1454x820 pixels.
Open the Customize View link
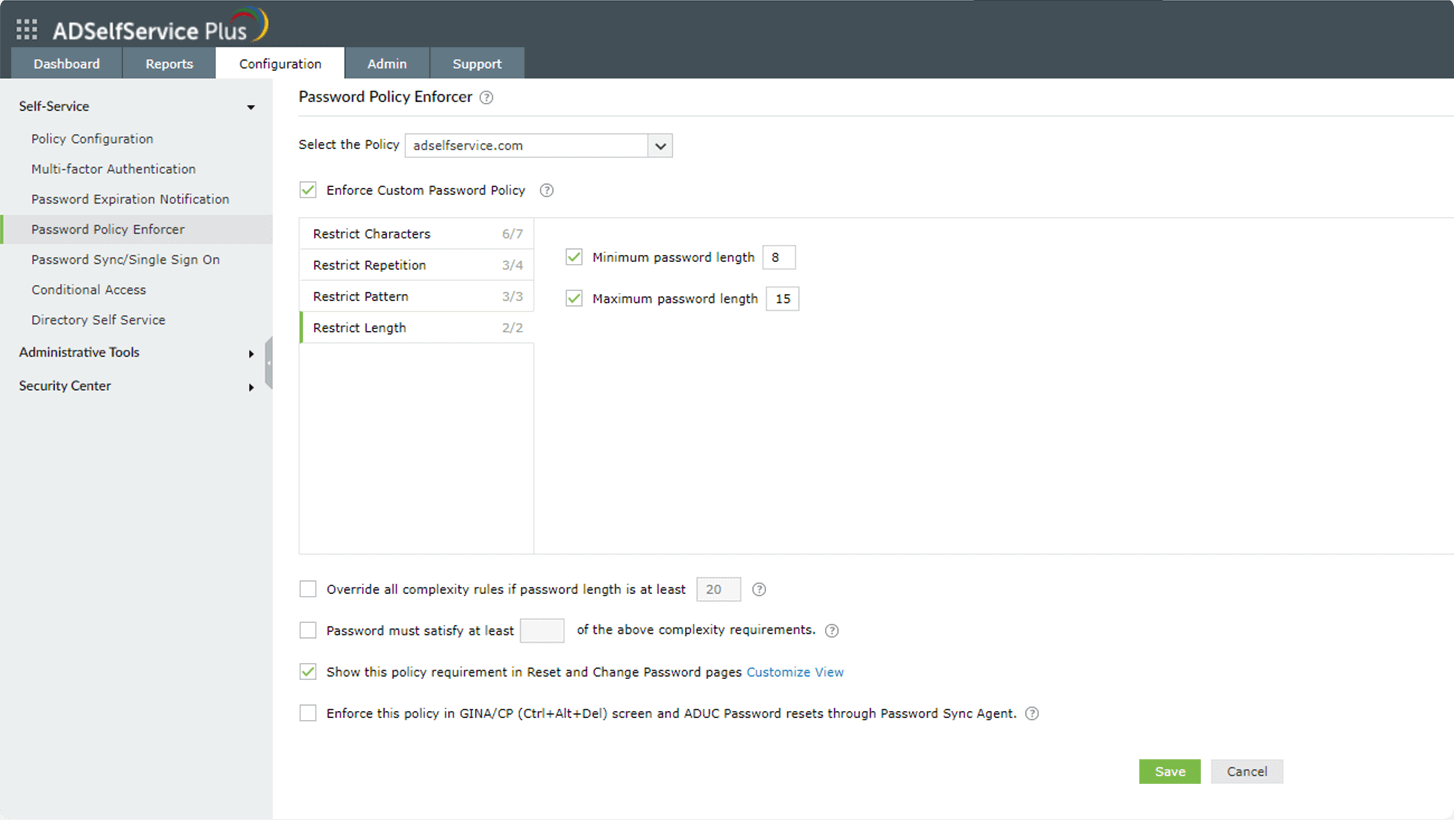coord(795,672)
